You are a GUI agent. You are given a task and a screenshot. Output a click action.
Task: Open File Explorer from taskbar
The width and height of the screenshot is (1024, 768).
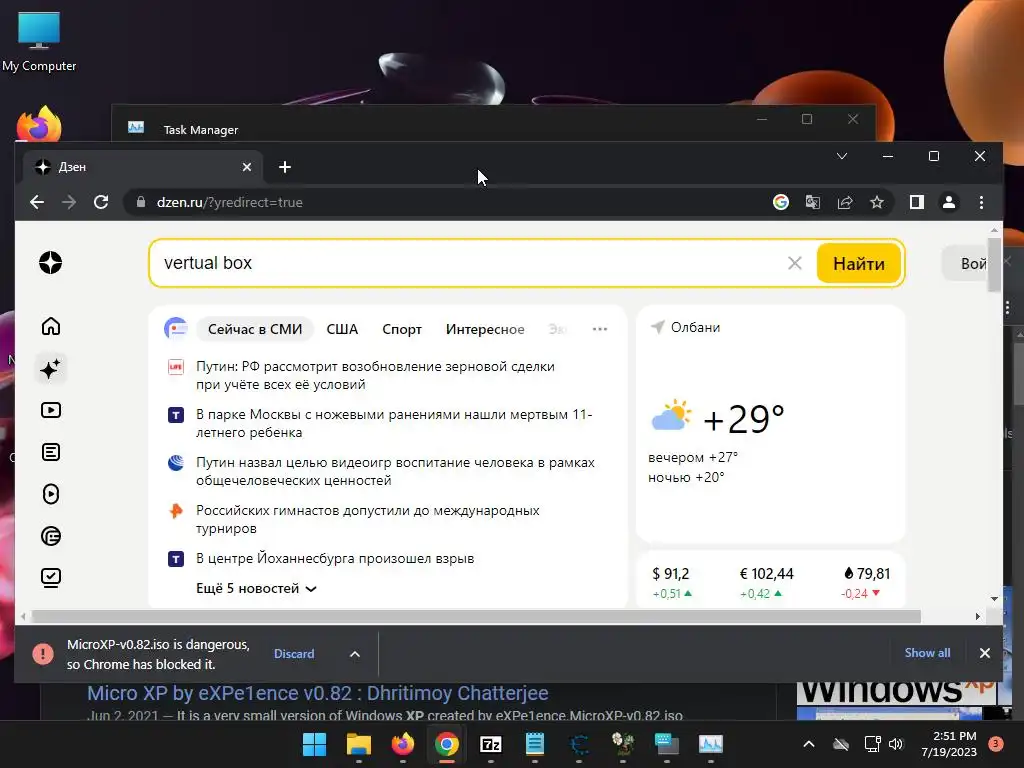[359, 744]
